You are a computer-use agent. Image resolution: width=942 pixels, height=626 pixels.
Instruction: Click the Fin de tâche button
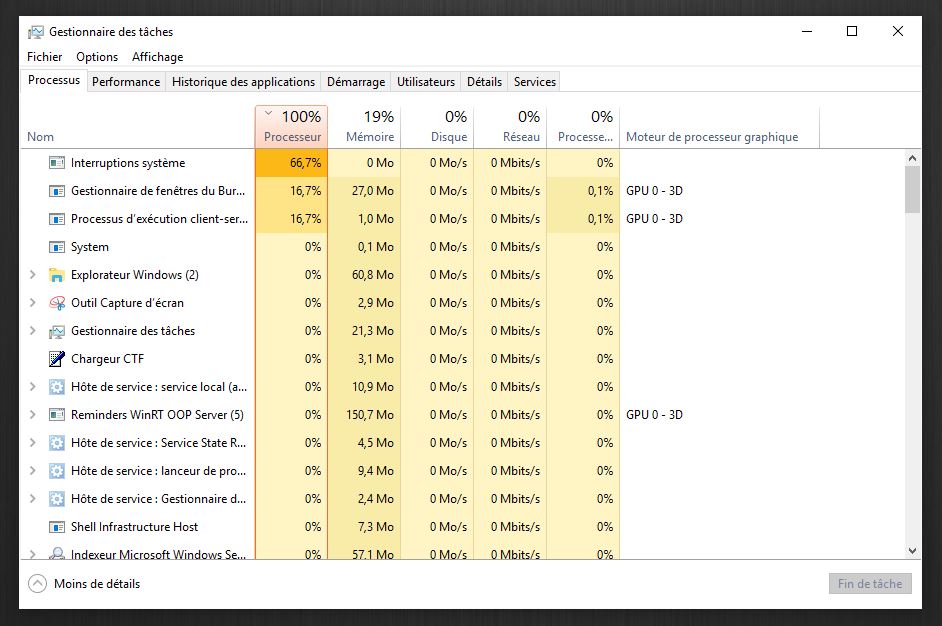(870, 583)
